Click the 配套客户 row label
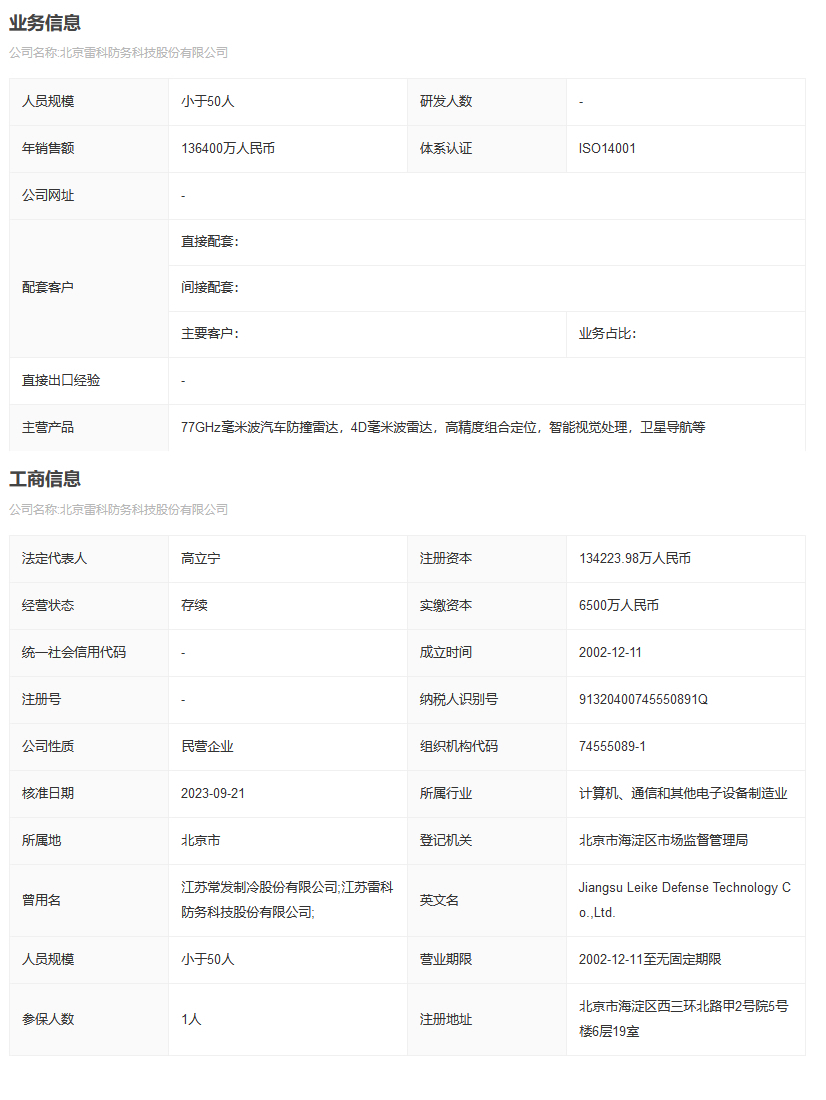 point(48,288)
